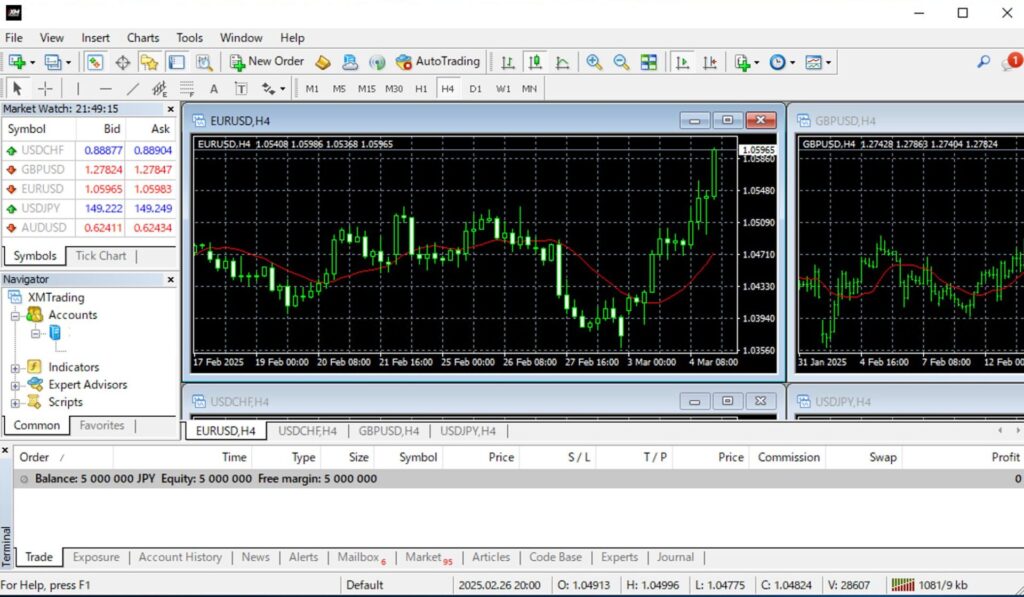Open the Charts menu

pyautogui.click(x=143, y=38)
